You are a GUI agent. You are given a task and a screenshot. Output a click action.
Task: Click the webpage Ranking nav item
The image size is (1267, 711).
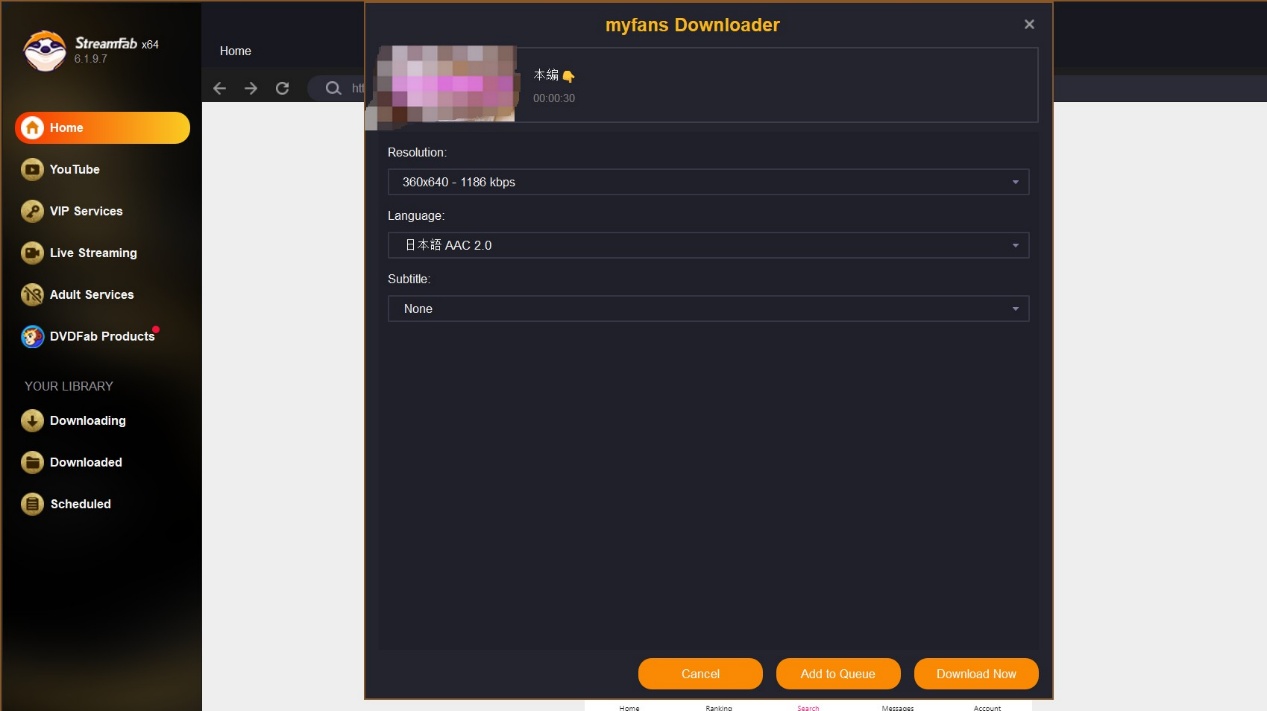point(719,707)
